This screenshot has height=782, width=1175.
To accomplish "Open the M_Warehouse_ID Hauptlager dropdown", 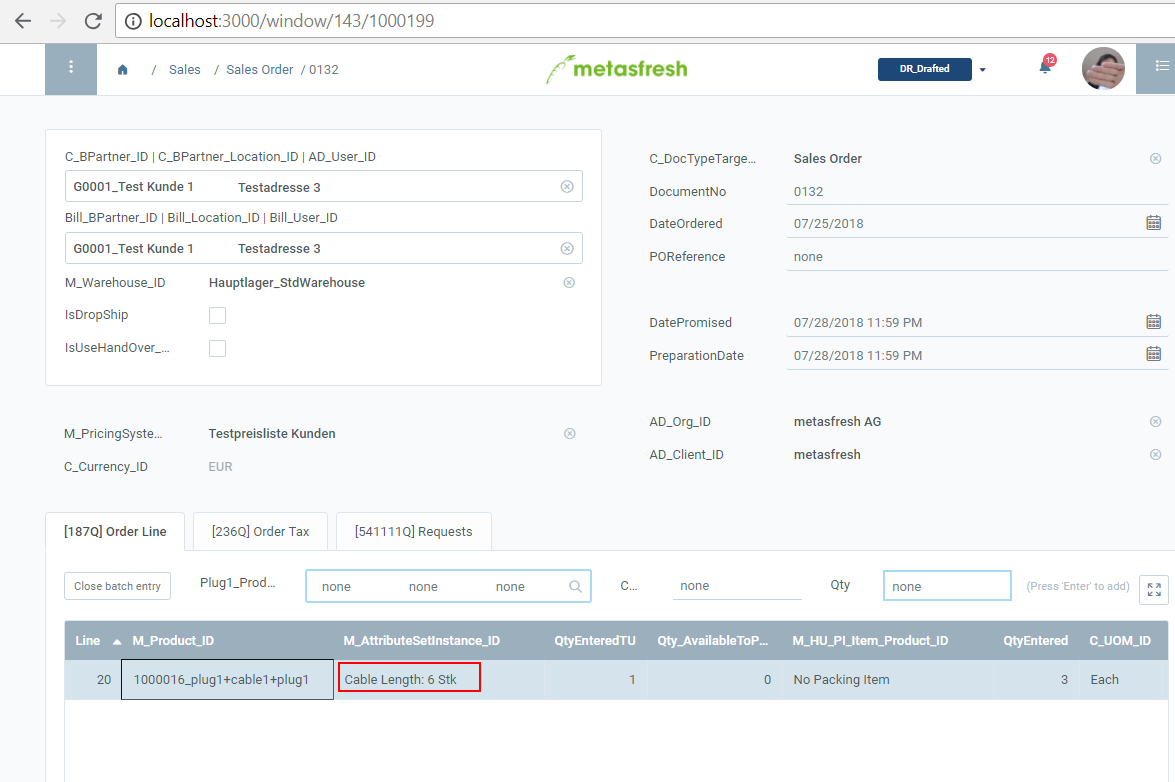I will (x=287, y=282).
